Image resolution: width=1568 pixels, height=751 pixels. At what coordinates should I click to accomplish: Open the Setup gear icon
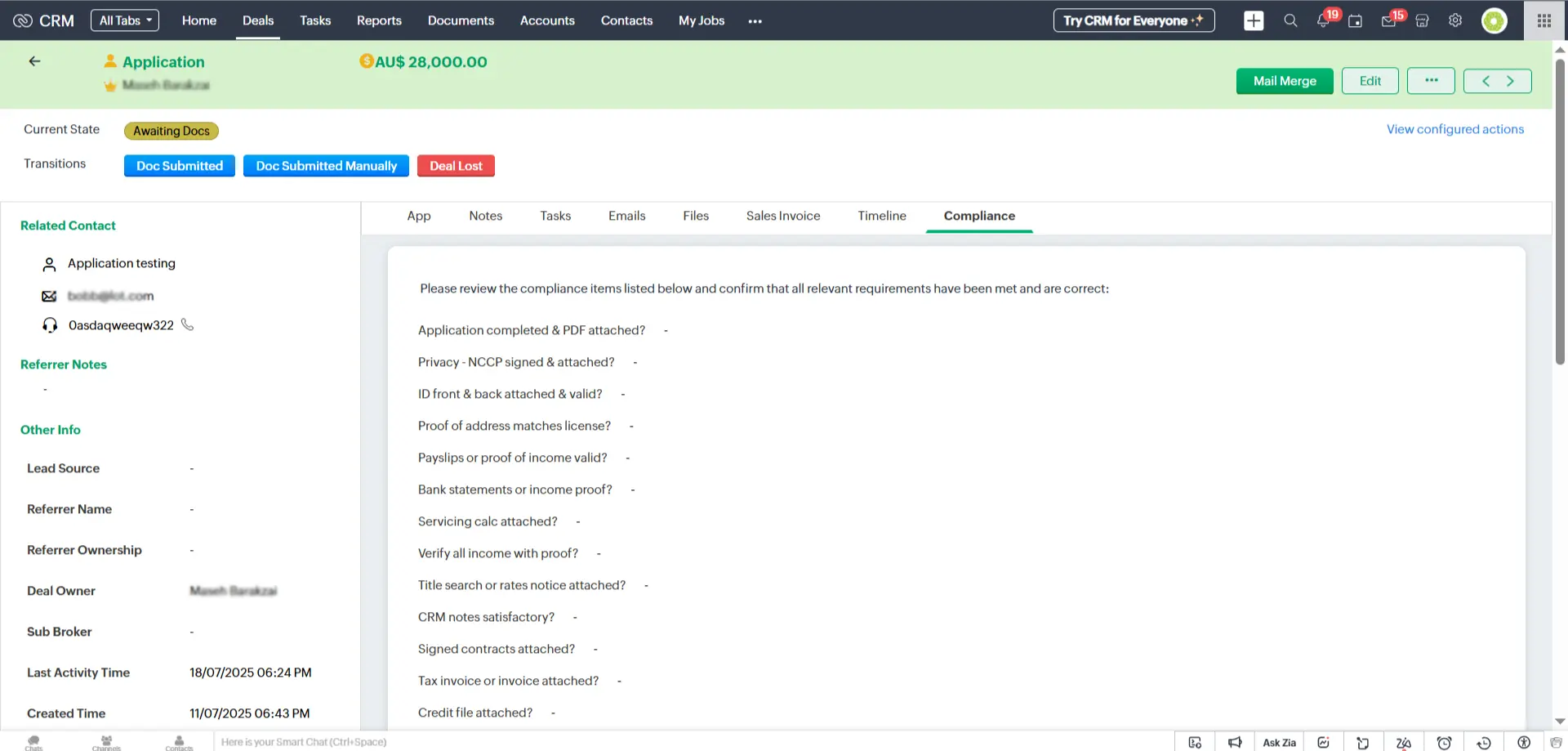coord(1454,20)
